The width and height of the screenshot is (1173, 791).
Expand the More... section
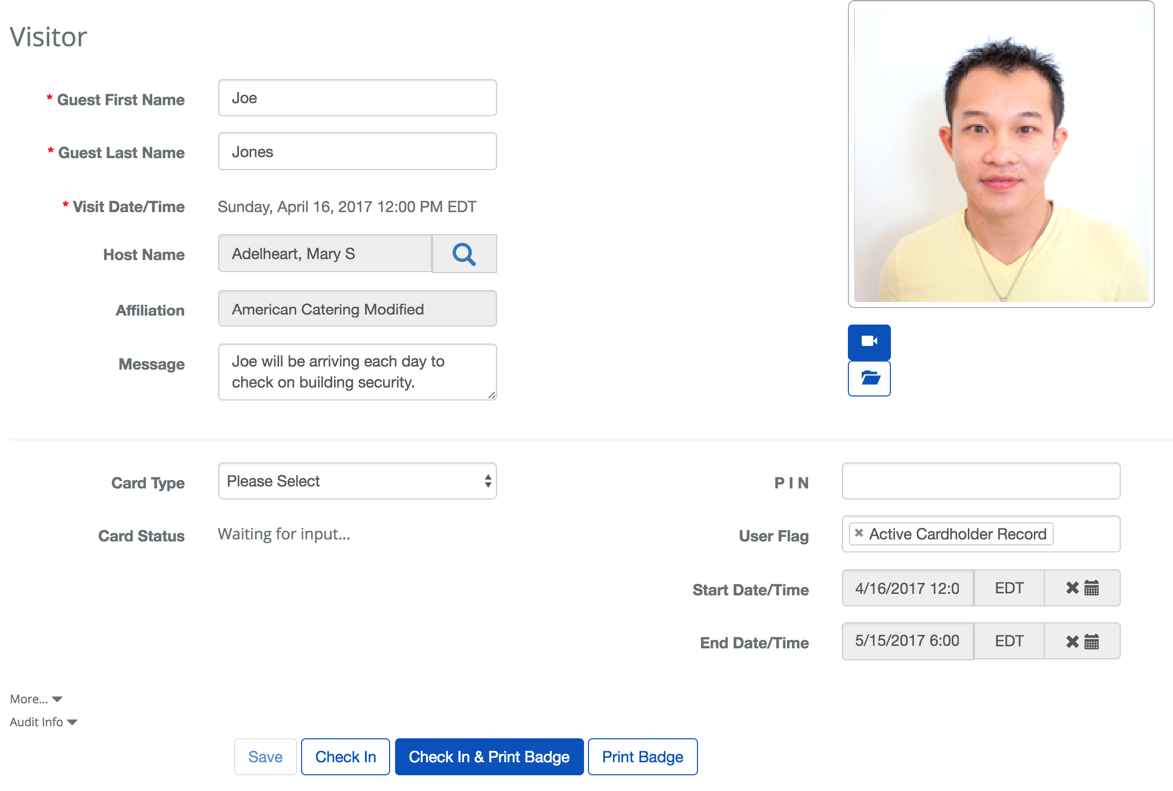[37, 699]
